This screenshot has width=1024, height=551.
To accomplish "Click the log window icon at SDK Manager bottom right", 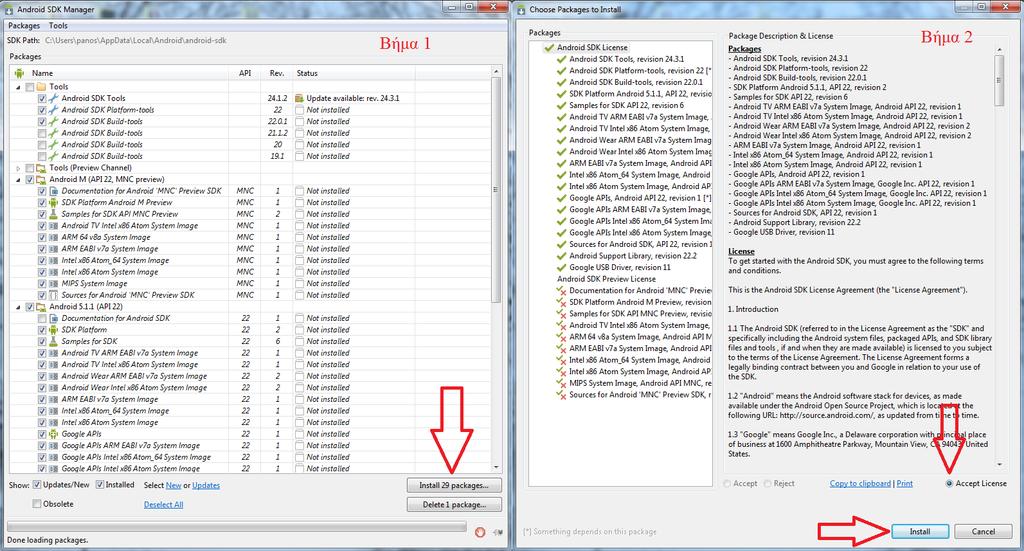I will pos(498,532).
